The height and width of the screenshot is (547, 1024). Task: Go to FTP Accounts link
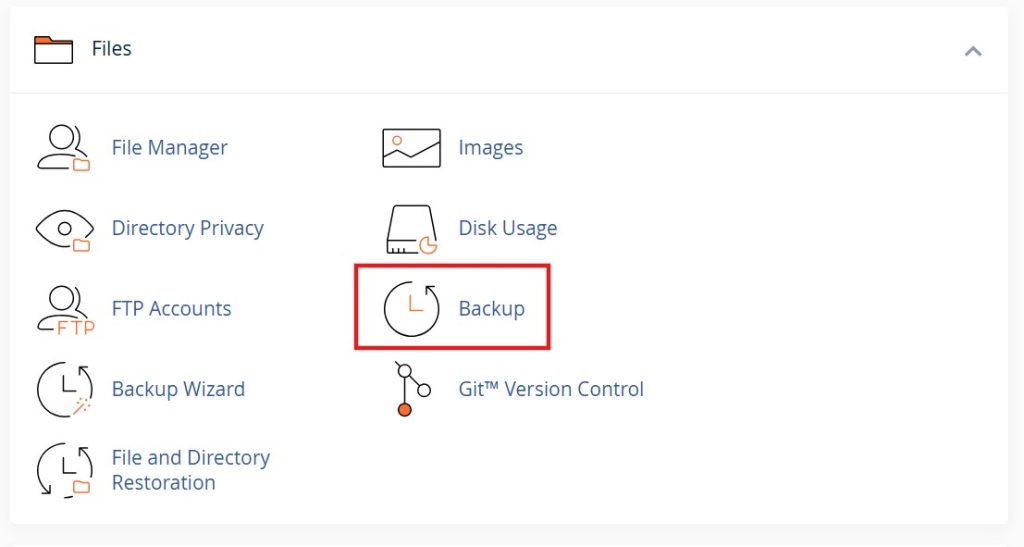coord(171,309)
